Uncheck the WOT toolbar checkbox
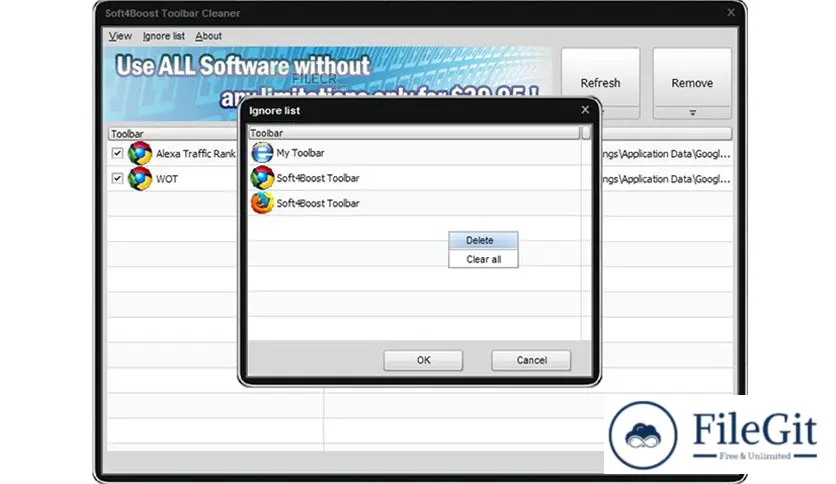This screenshot has height=484, width=836. pyautogui.click(x=117, y=178)
